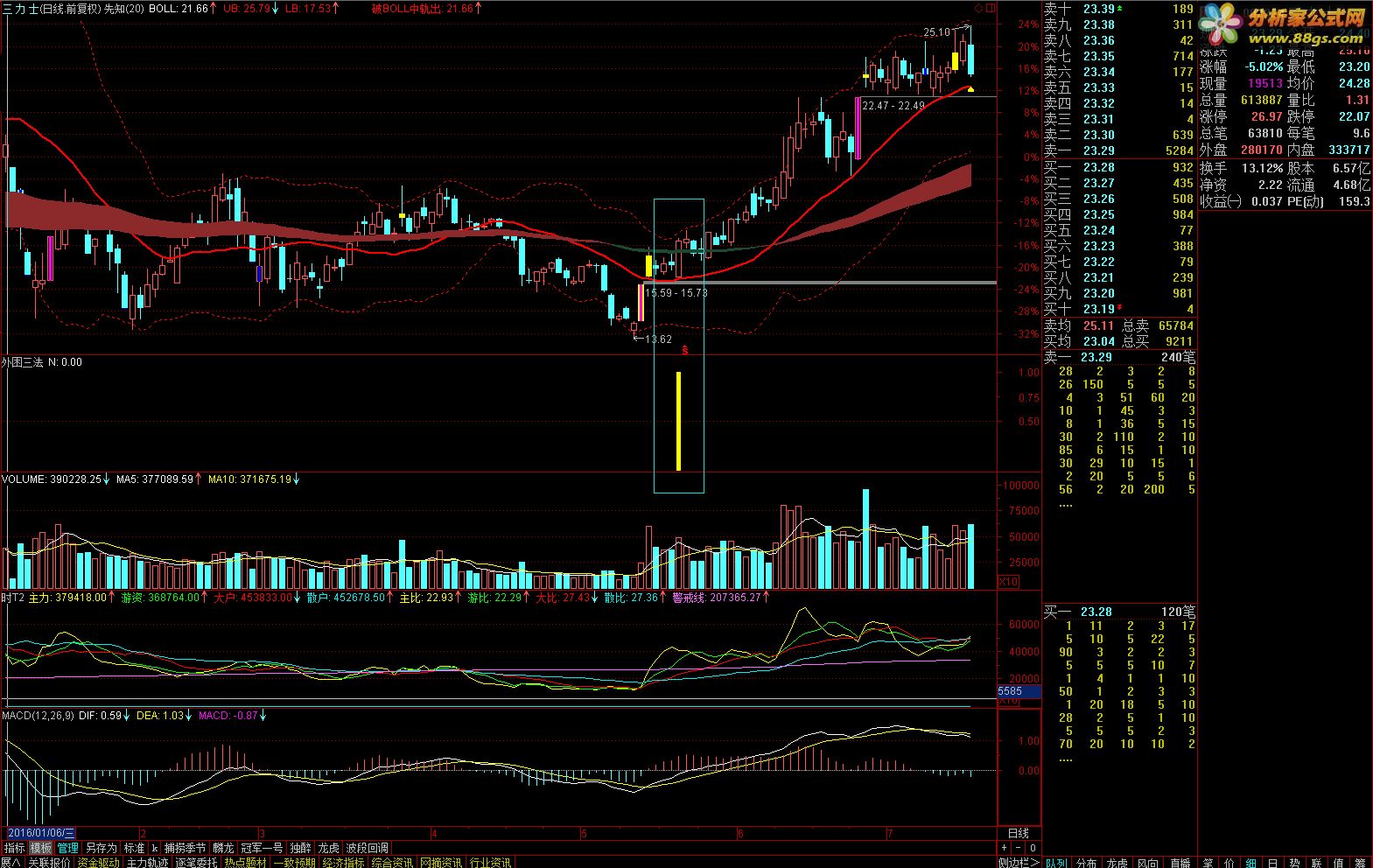The image size is (1373, 868).
Task: Open the 综合资讯 tab
Action: coord(392,863)
